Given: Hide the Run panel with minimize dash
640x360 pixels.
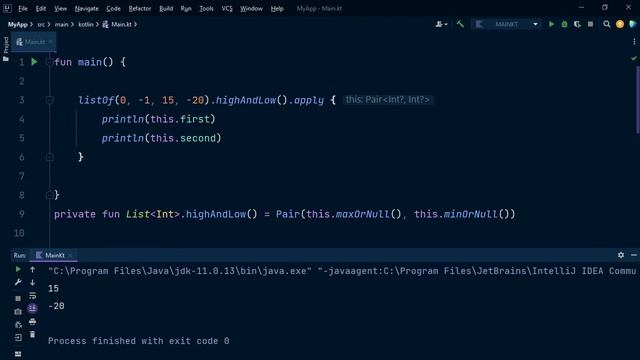Looking at the screenshot, I should (x=633, y=255).
